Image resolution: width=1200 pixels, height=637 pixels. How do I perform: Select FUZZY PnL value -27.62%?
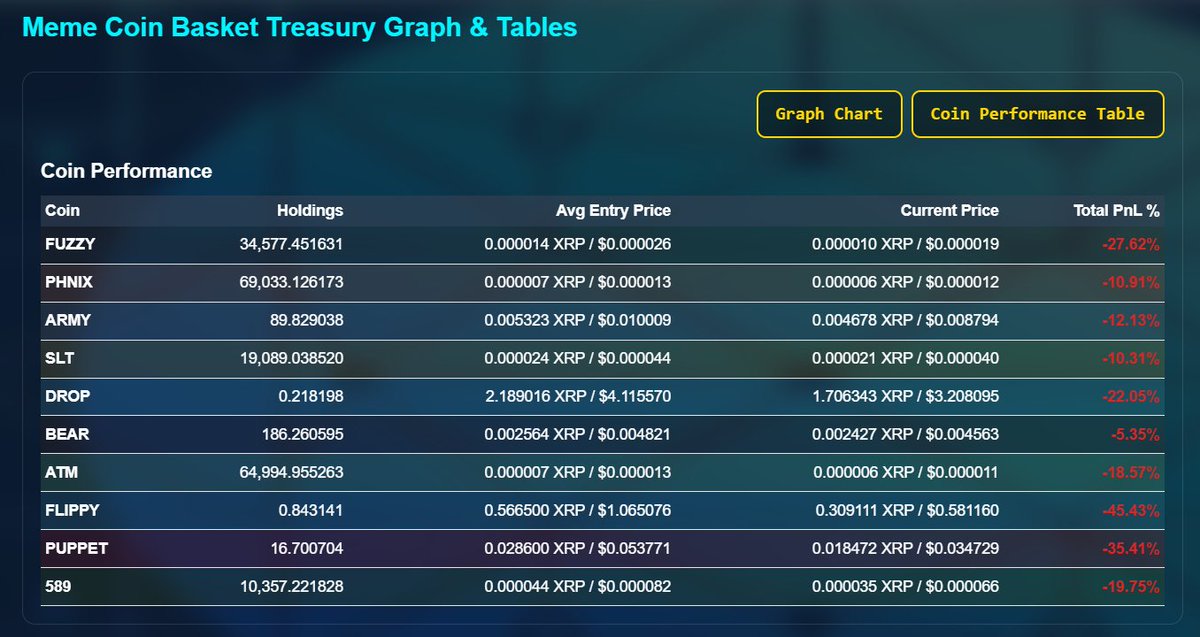(x=1131, y=243)
